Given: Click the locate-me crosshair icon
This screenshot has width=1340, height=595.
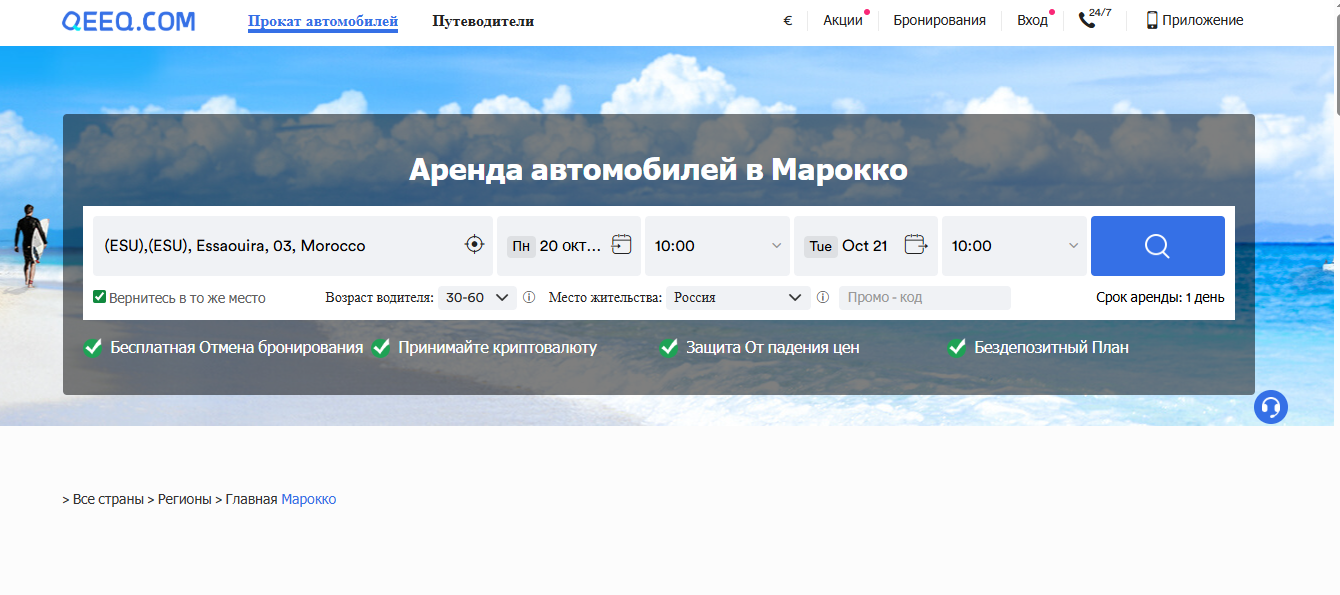Looking at the screenshot, I should (x=474, y=245).
